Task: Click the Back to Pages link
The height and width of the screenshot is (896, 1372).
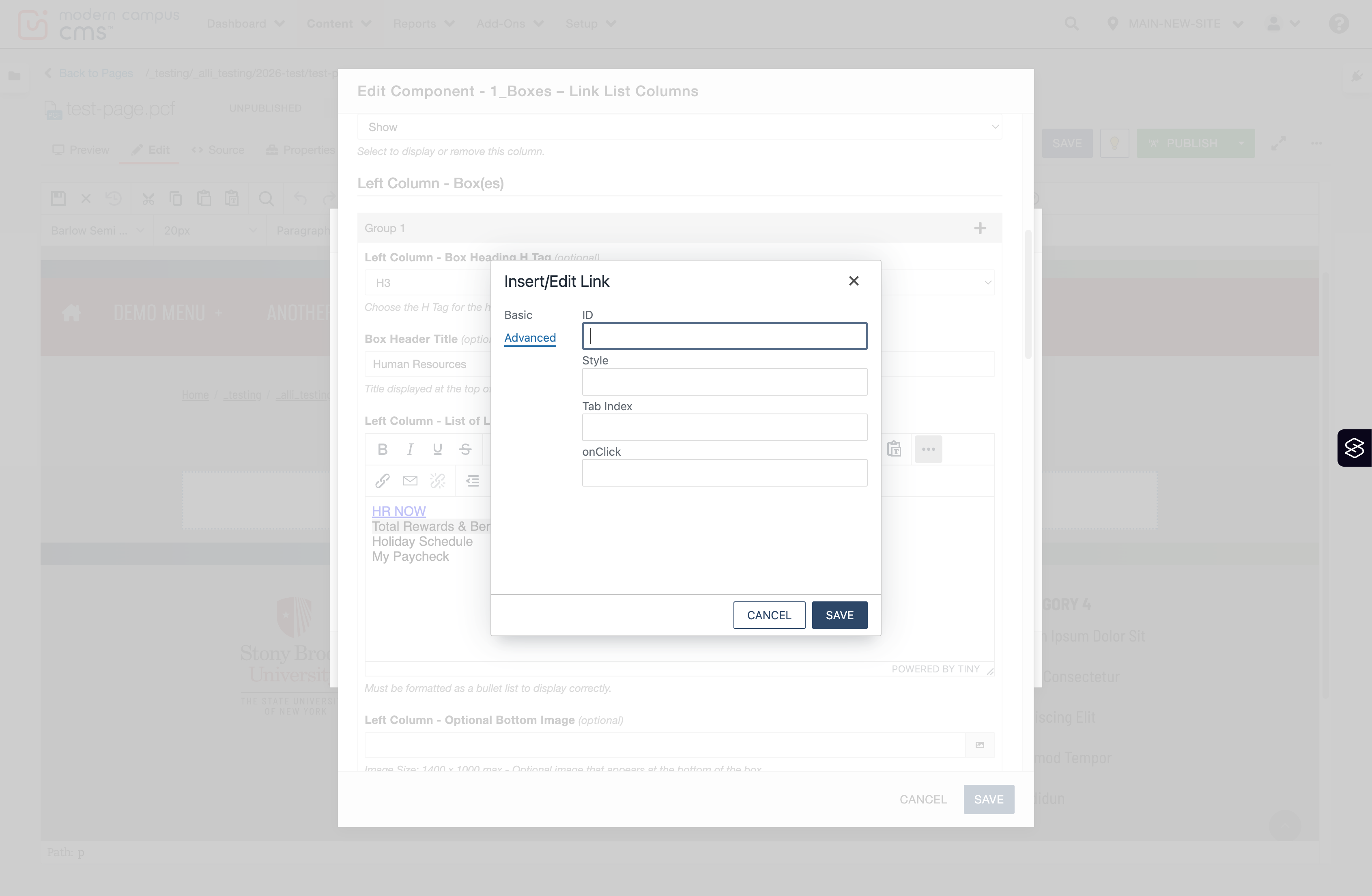Action: [89, 73]
